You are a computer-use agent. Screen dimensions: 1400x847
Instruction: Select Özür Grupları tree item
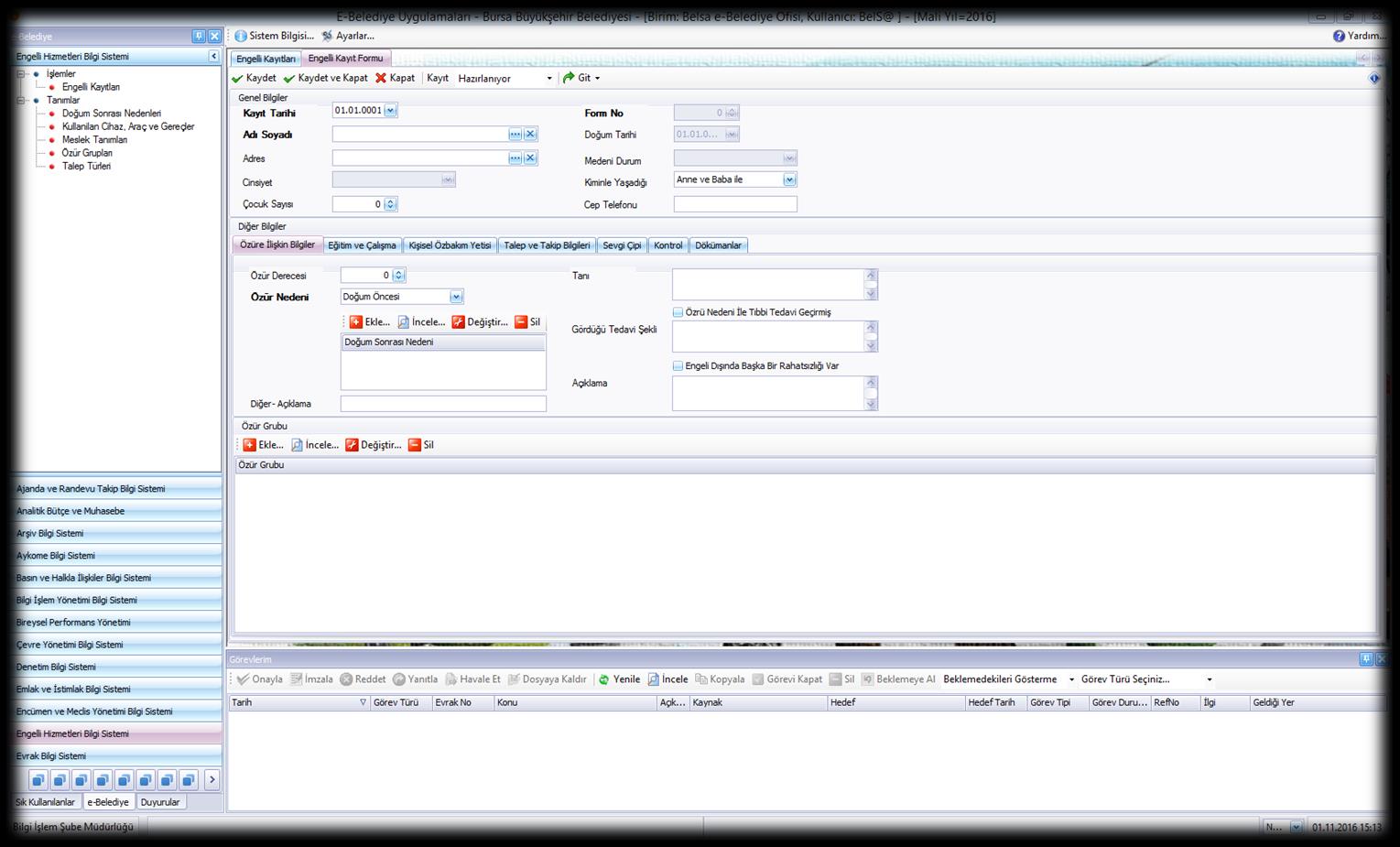click(x=87, y=153)
